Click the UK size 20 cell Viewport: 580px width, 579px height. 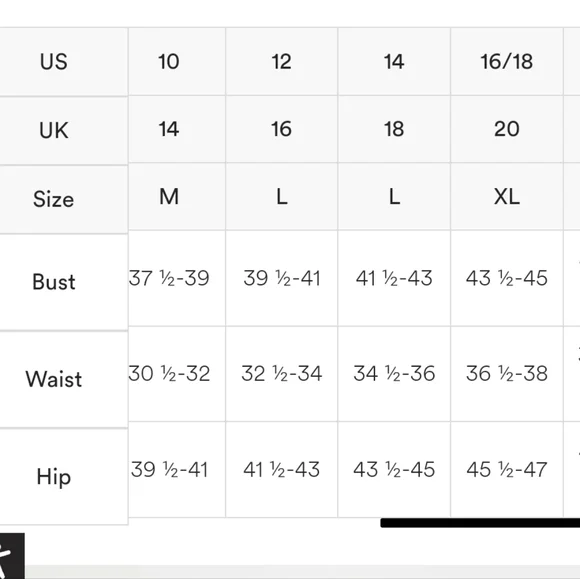507,129
